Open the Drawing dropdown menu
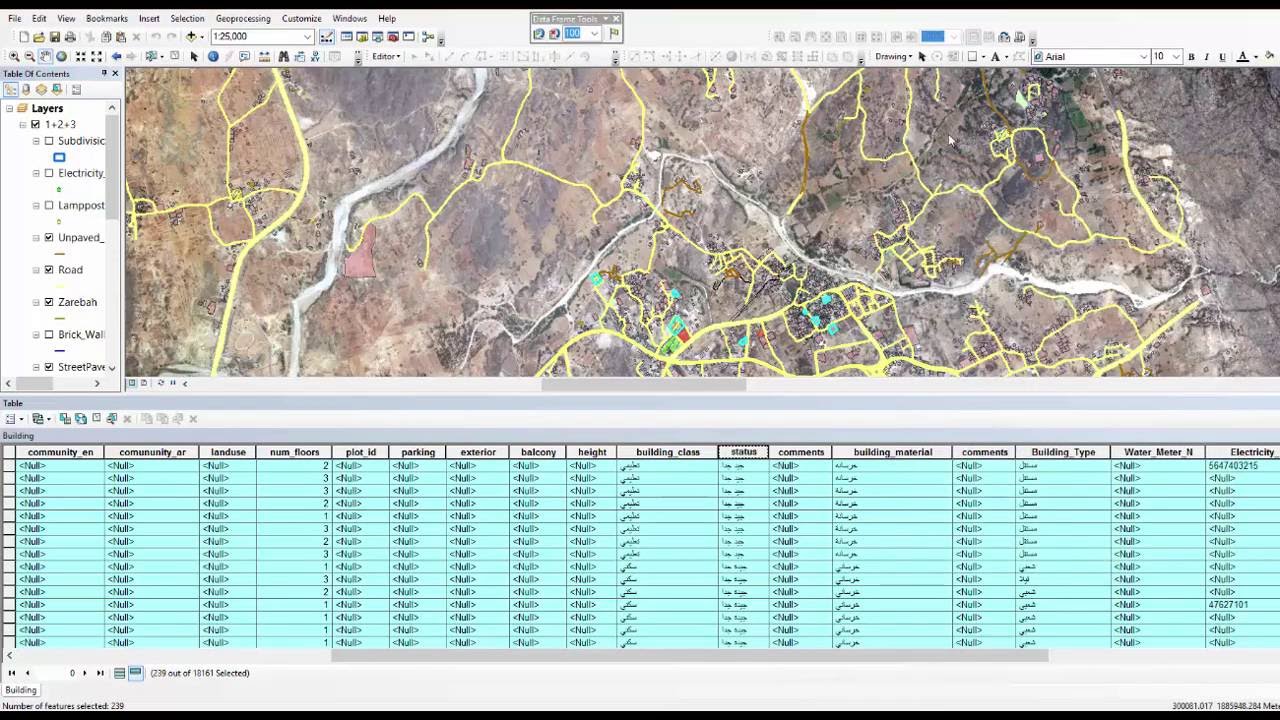1280x720 pixels. 893,57
